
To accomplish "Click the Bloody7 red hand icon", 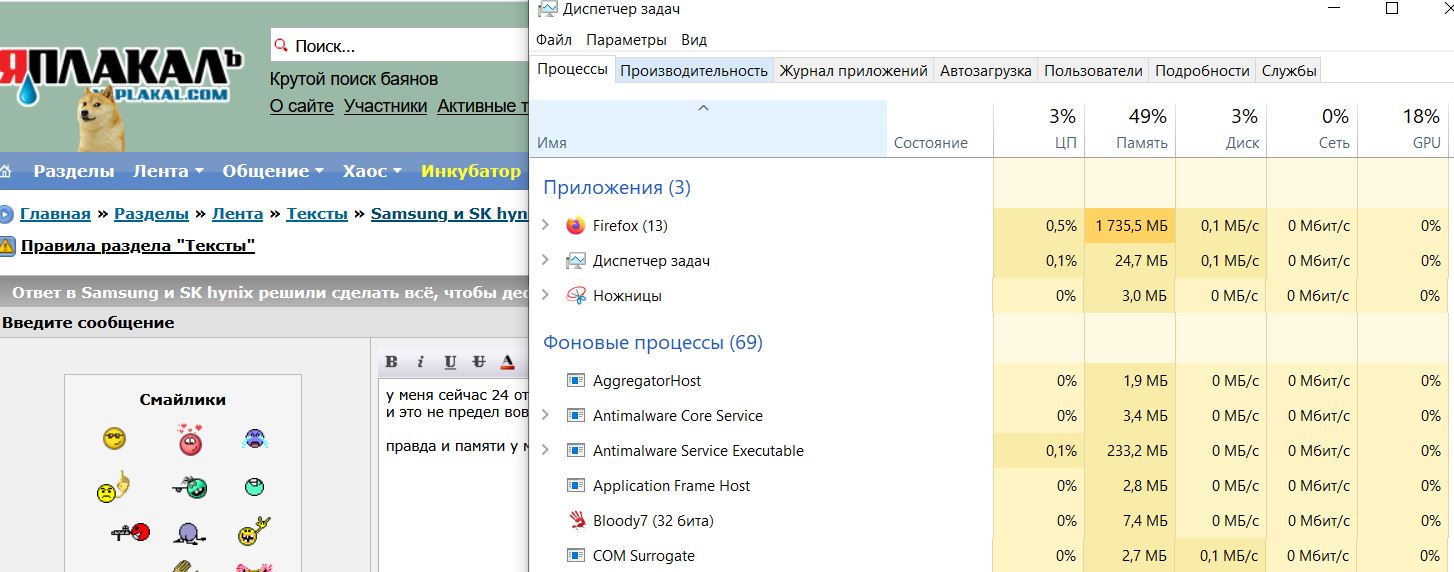I will (576, 520).
